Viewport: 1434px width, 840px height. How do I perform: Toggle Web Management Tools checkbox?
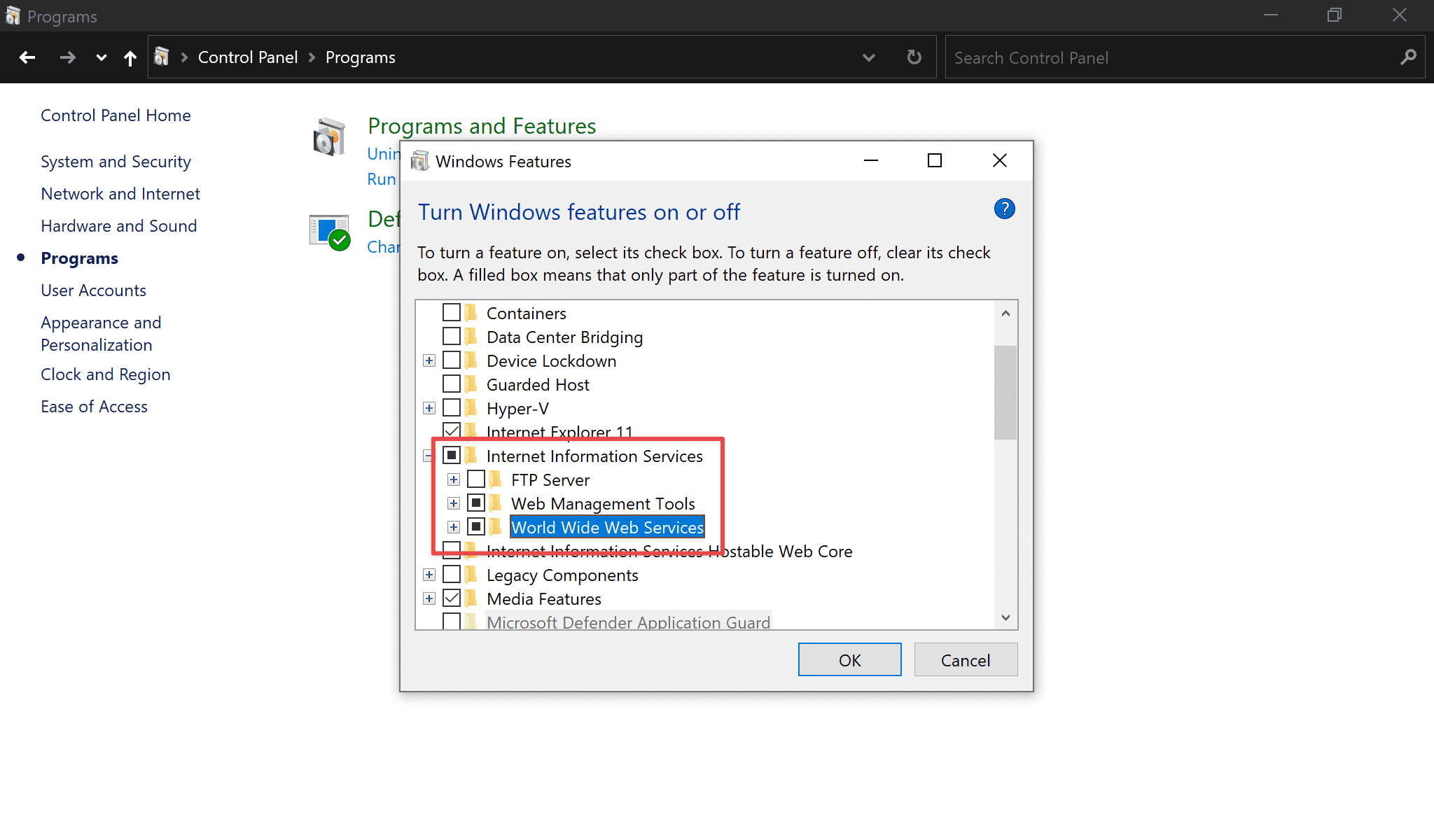pyautogui.click(x=476, y=503)
